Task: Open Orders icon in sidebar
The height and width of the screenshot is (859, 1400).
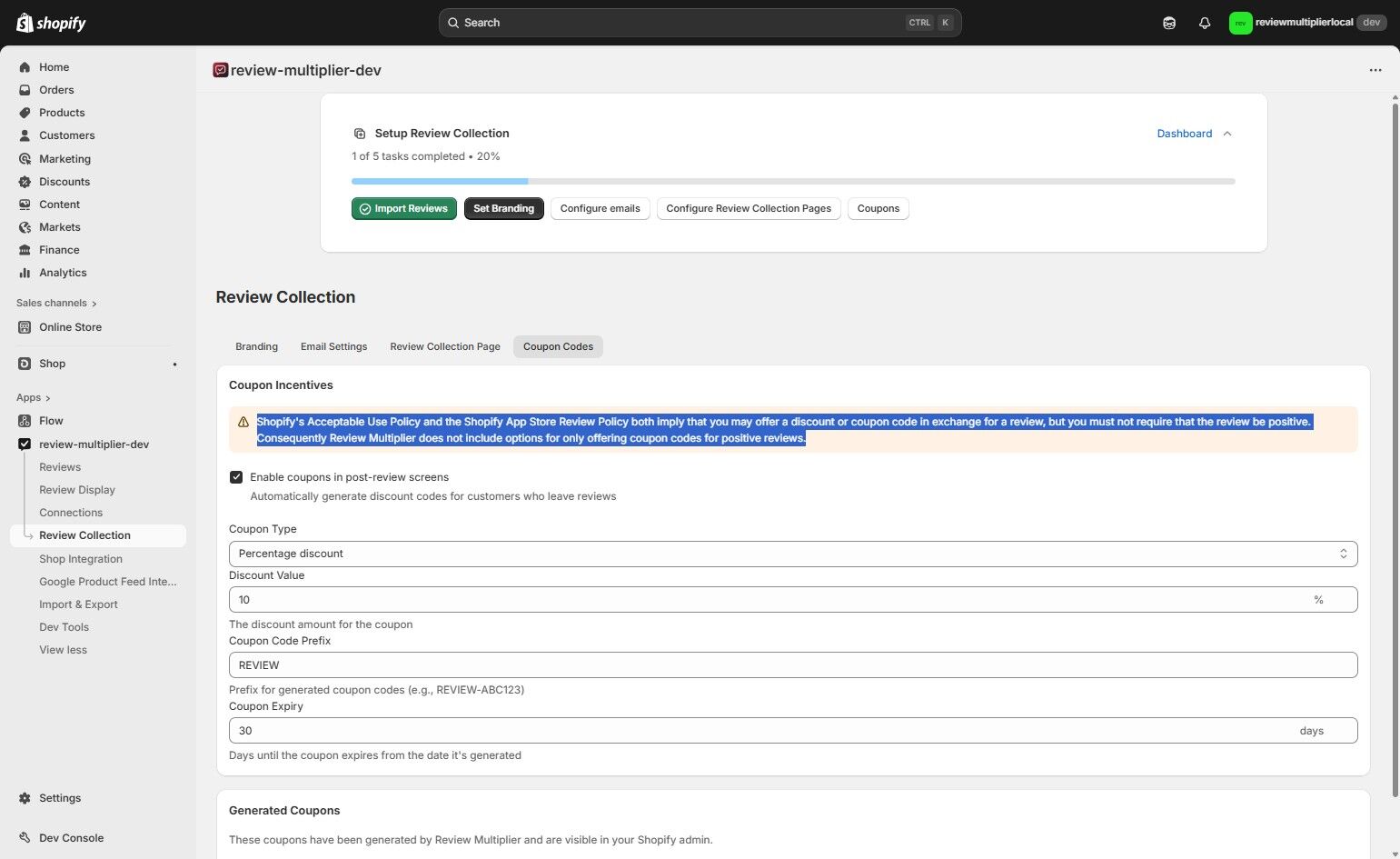Action: click(25, 90)
